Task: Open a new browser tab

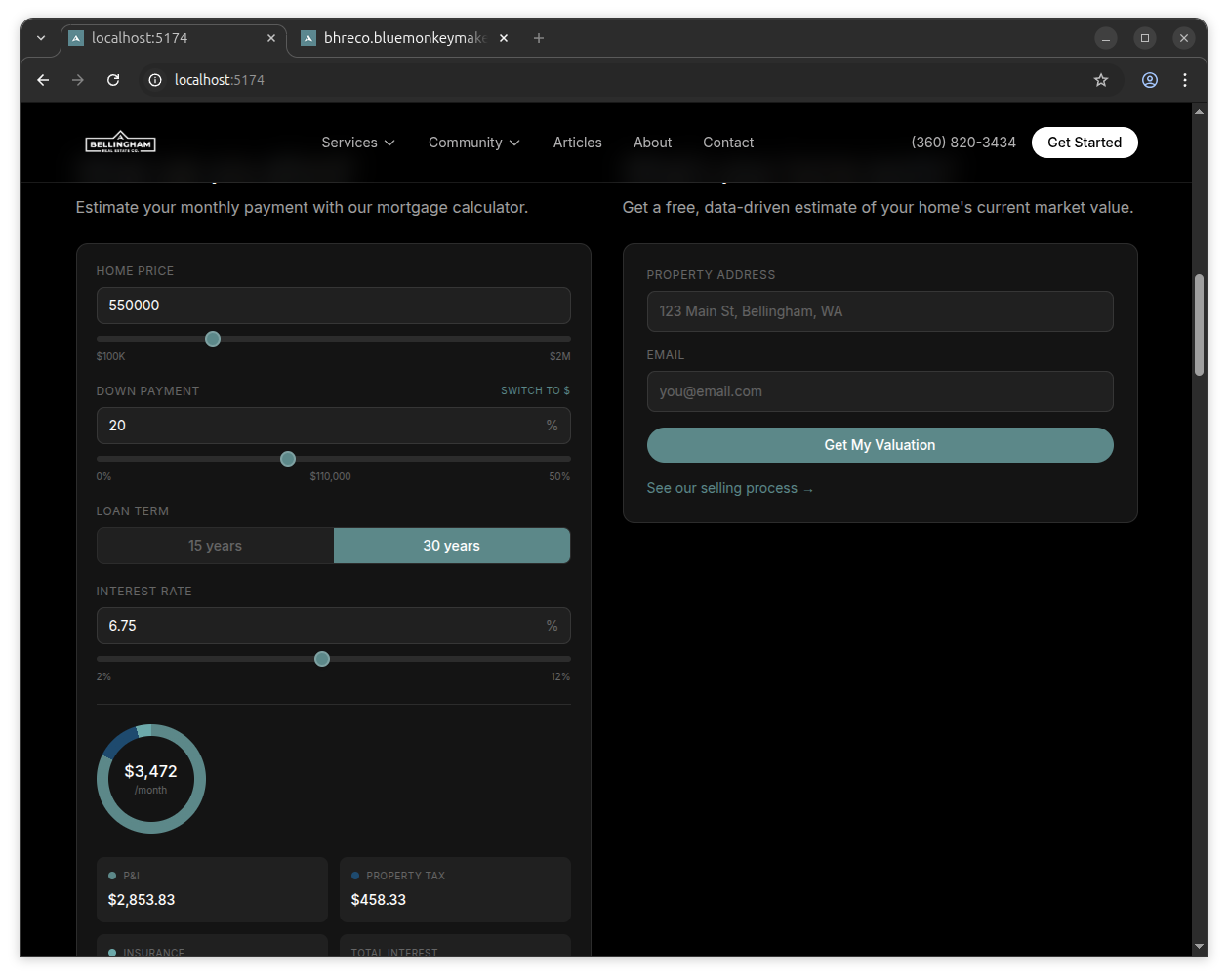Action: pyautogui.click(x=539, y=38)
